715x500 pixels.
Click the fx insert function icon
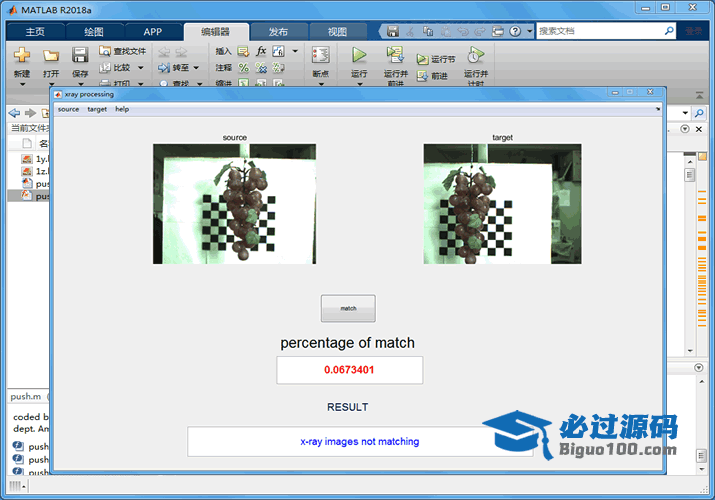click(261, 51)
